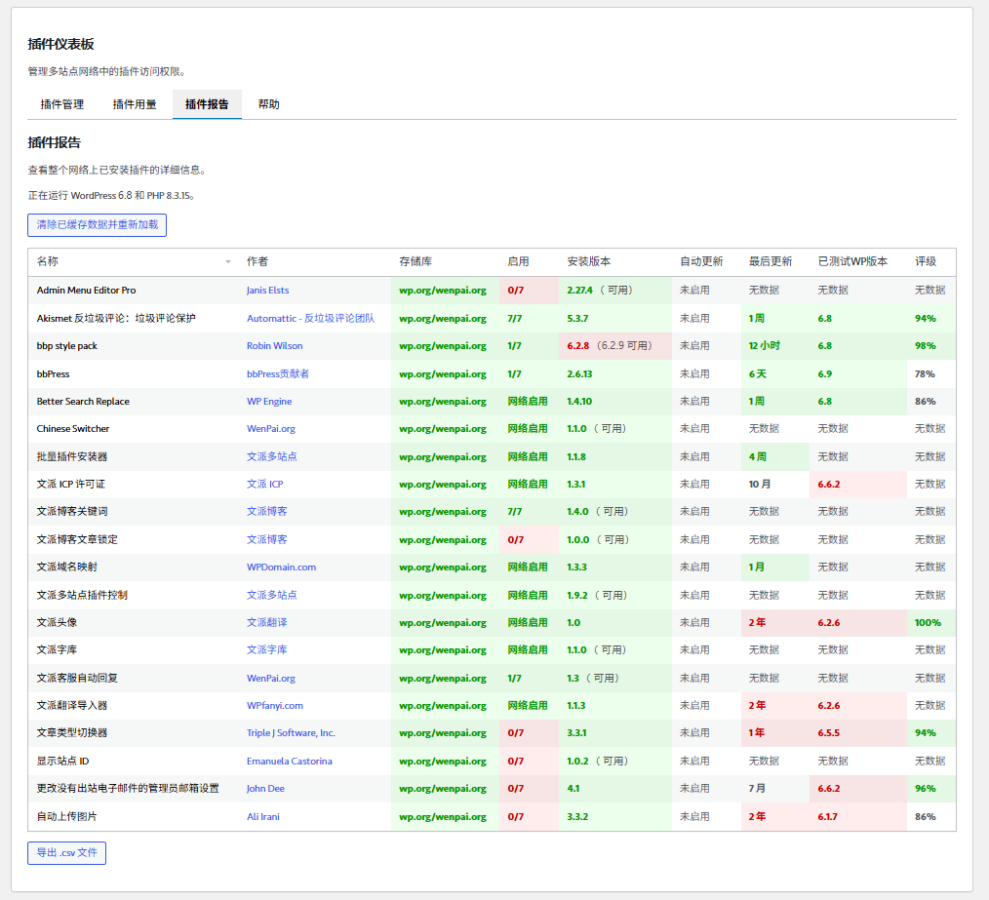The image size is (989, 900).
Task: Open the Robin Wilson author link
Action: click(275, 346)
